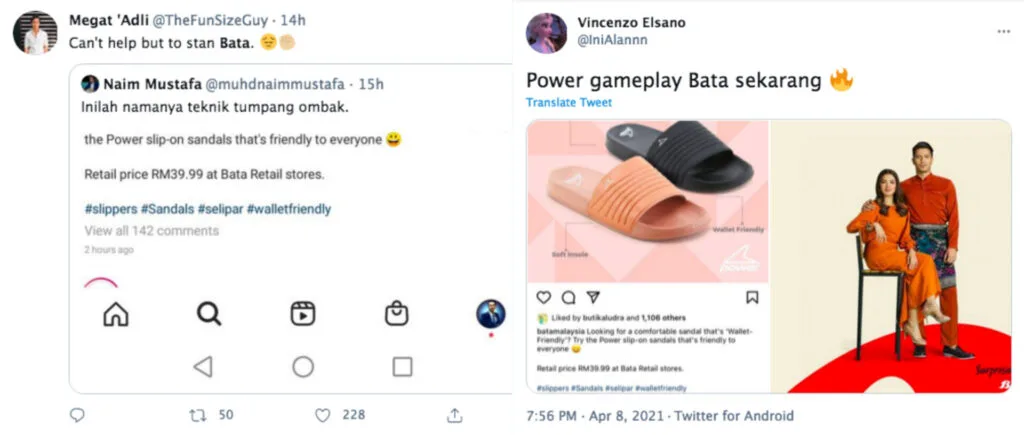Open more options on Vincenzo's tweet
The width and height of the screenshot is (1024, 435).
[x=1003, y=31]
